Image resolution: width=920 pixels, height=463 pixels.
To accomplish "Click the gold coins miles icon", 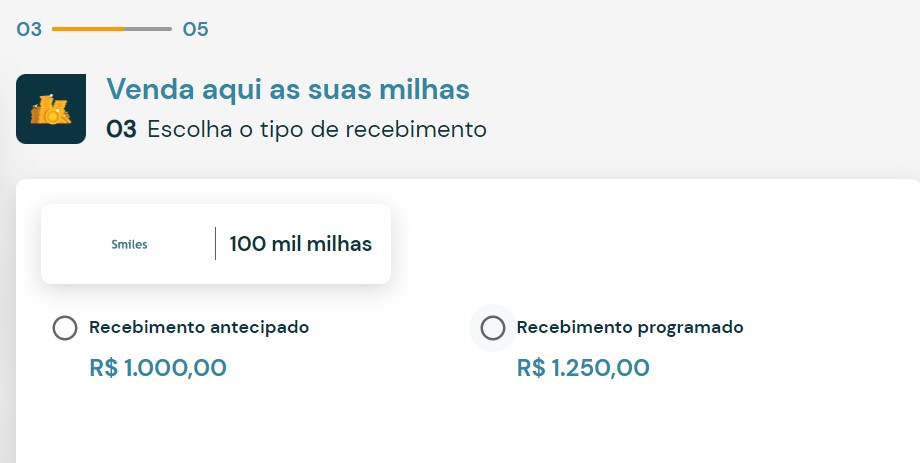I will point(50,109).
